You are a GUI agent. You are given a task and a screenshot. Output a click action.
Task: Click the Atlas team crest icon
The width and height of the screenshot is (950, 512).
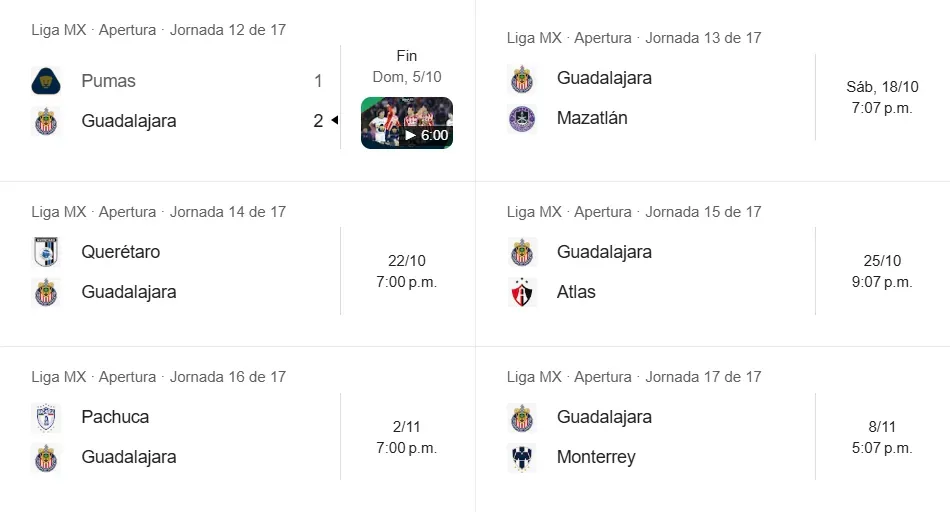pyautogui.click(x=522, y=292)
